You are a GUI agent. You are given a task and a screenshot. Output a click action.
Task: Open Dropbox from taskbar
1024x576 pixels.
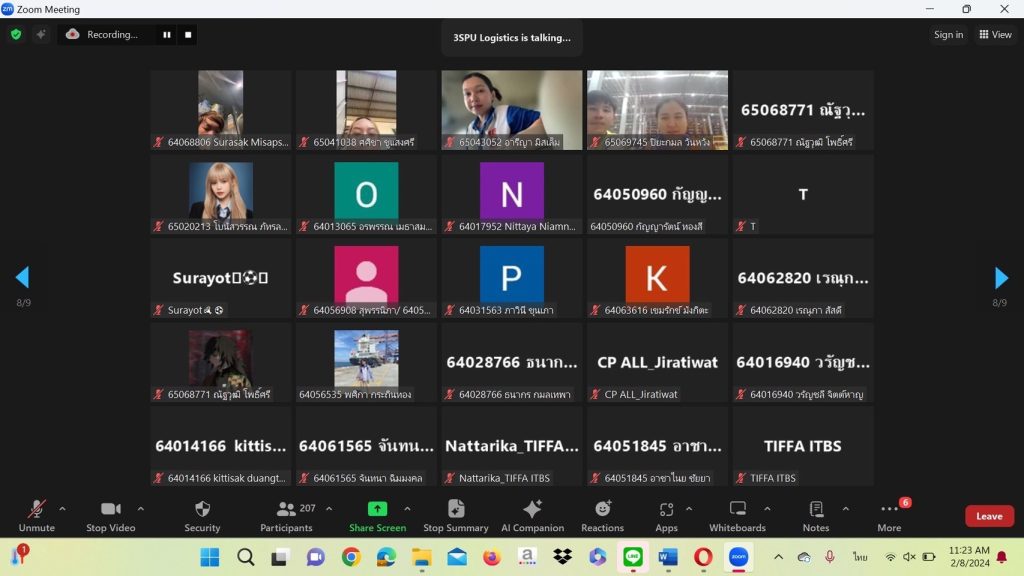tap(562, 557)
